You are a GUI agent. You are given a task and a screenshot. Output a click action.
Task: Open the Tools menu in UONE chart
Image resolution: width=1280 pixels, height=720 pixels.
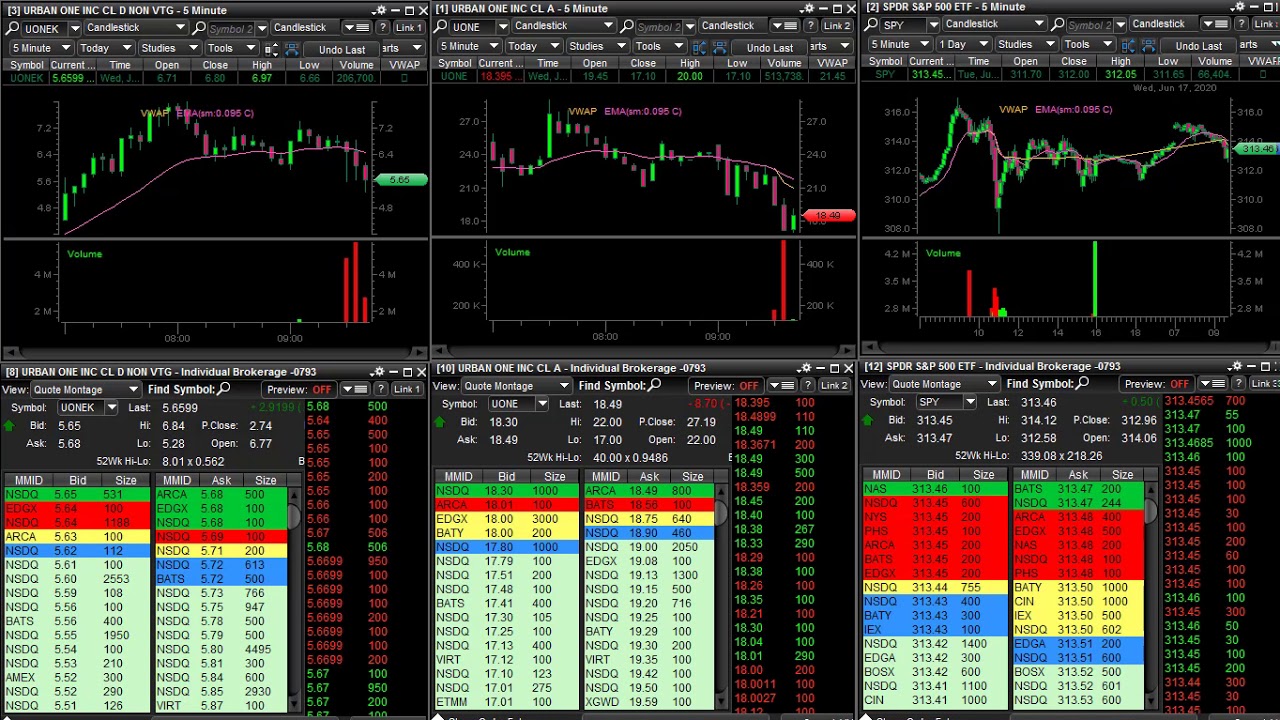(659, 46)
